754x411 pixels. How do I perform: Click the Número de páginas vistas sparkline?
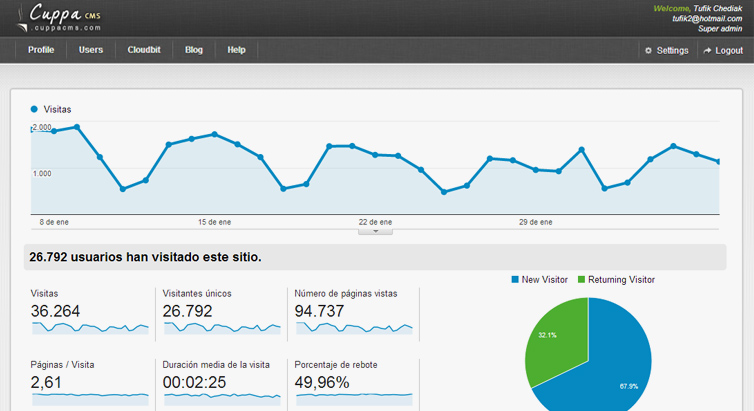coord(354,328)
